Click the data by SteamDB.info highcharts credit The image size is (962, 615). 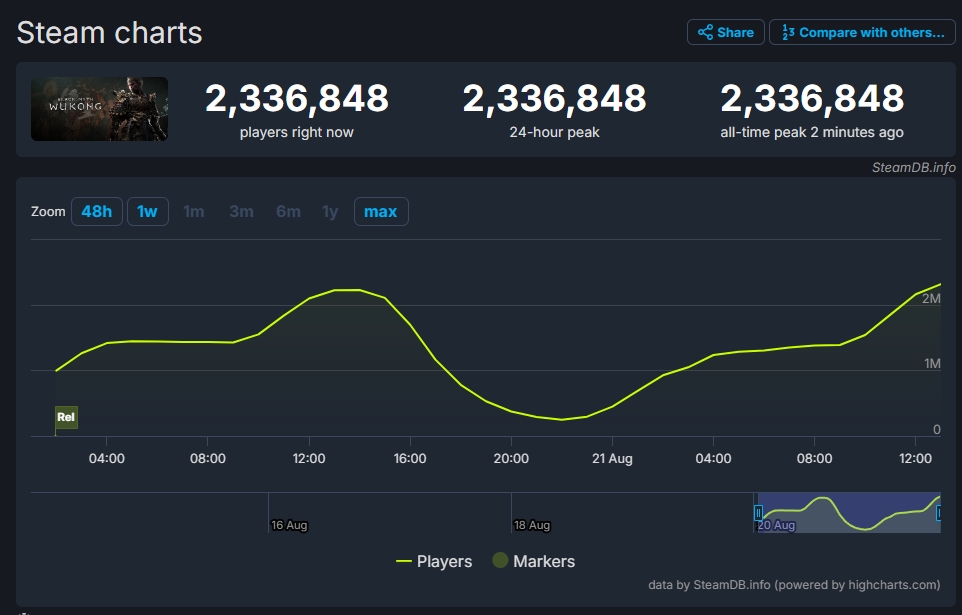click(x=794, y=585)
